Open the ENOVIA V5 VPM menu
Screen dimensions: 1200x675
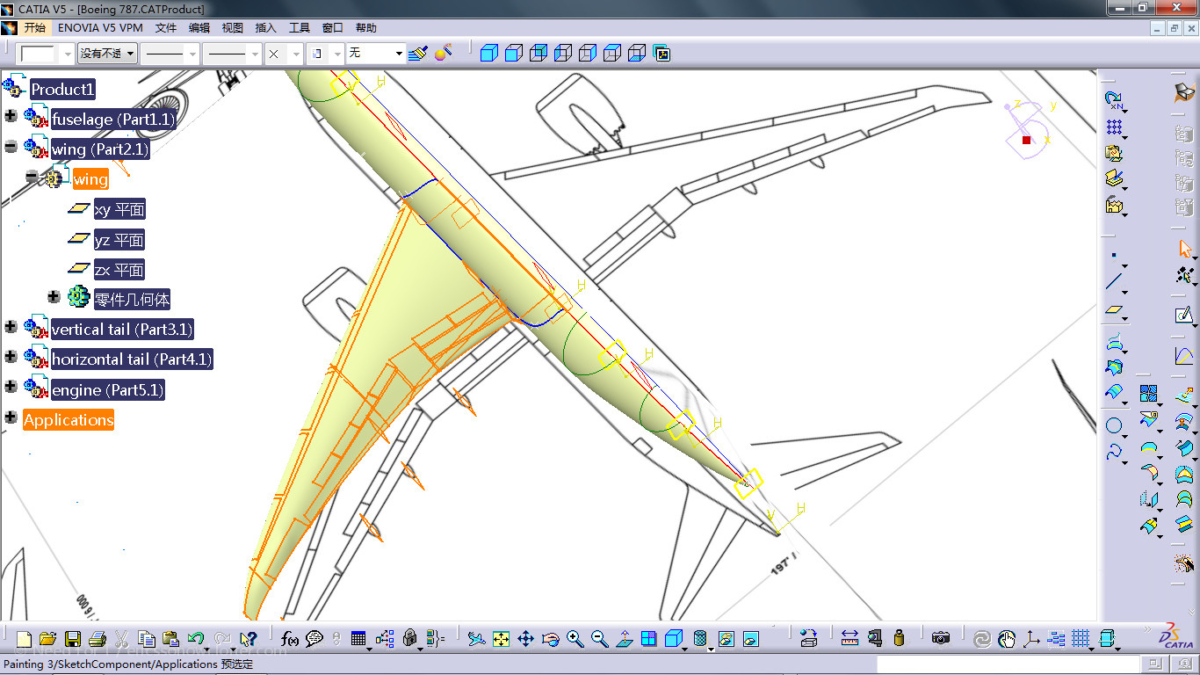click(x=100, y=28)
